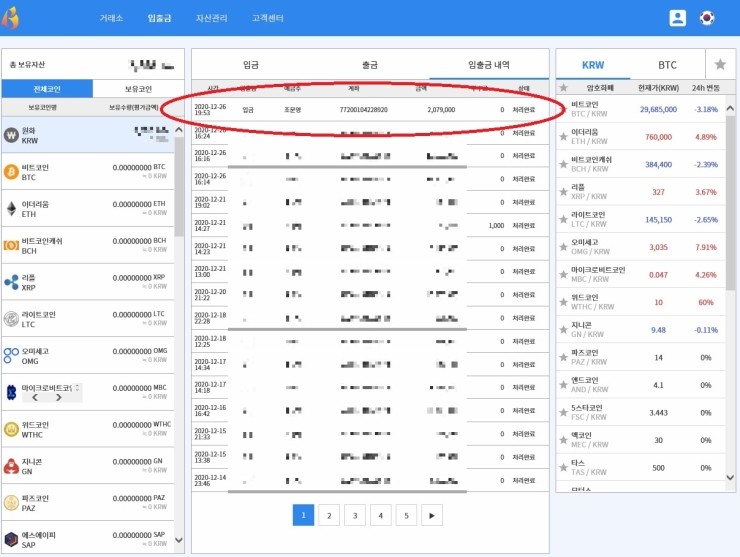Screen dimensions: 740x557
Task: Select the Ethereum ETH icon in the asset list
Action: pos(11,208)
